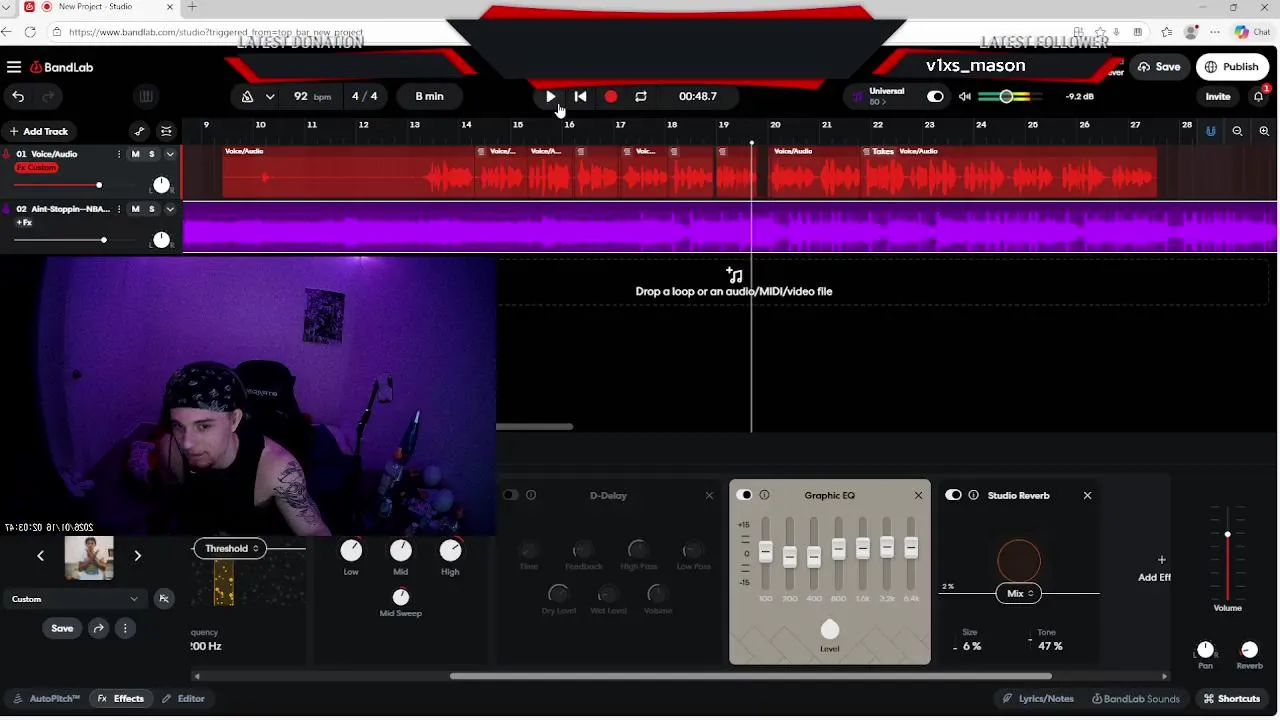Remove the Studio Reverb effect
Viewport: 1280px width, 720px height.
coord(1087,495)
